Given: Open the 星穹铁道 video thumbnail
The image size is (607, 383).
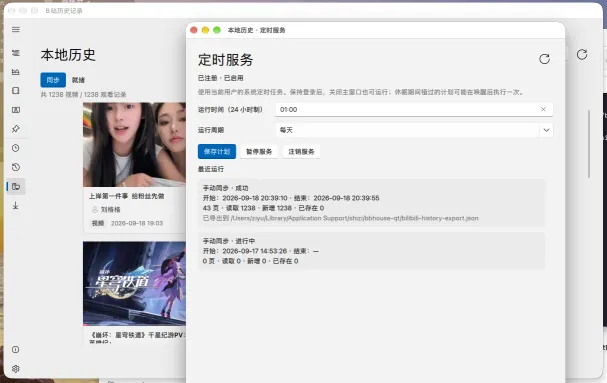Looking at the screenshot, I should pyautogui.click(x=134, y=283).
